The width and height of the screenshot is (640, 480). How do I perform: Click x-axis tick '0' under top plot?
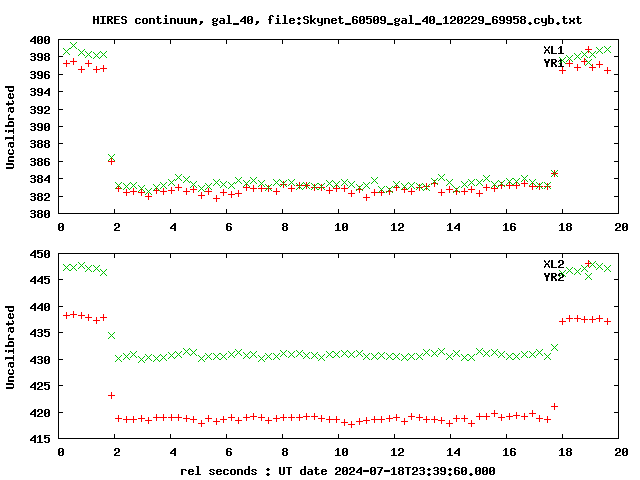click(61, 227)
